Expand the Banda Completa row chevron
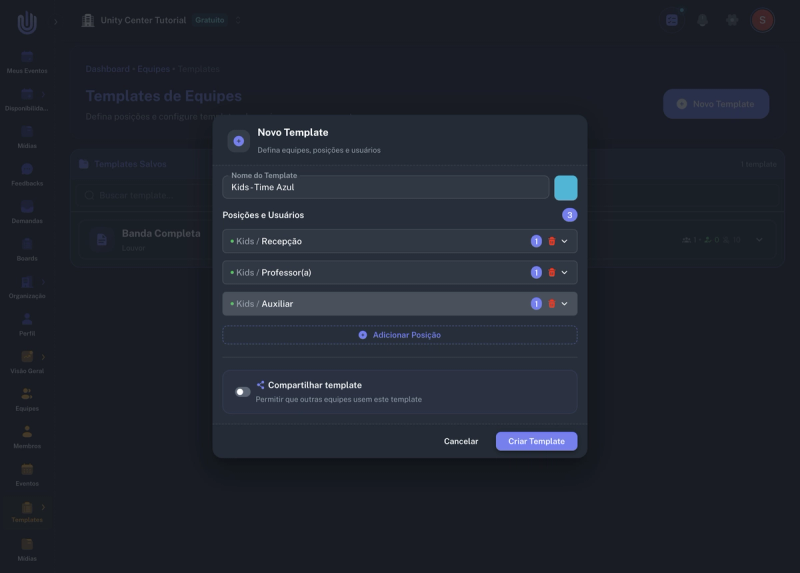 pos(759,240)
